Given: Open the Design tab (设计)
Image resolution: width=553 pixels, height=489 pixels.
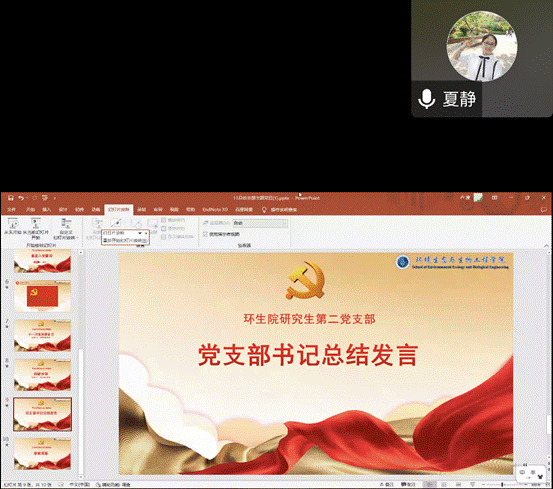Looking at the screenshot, I should 63,209.
